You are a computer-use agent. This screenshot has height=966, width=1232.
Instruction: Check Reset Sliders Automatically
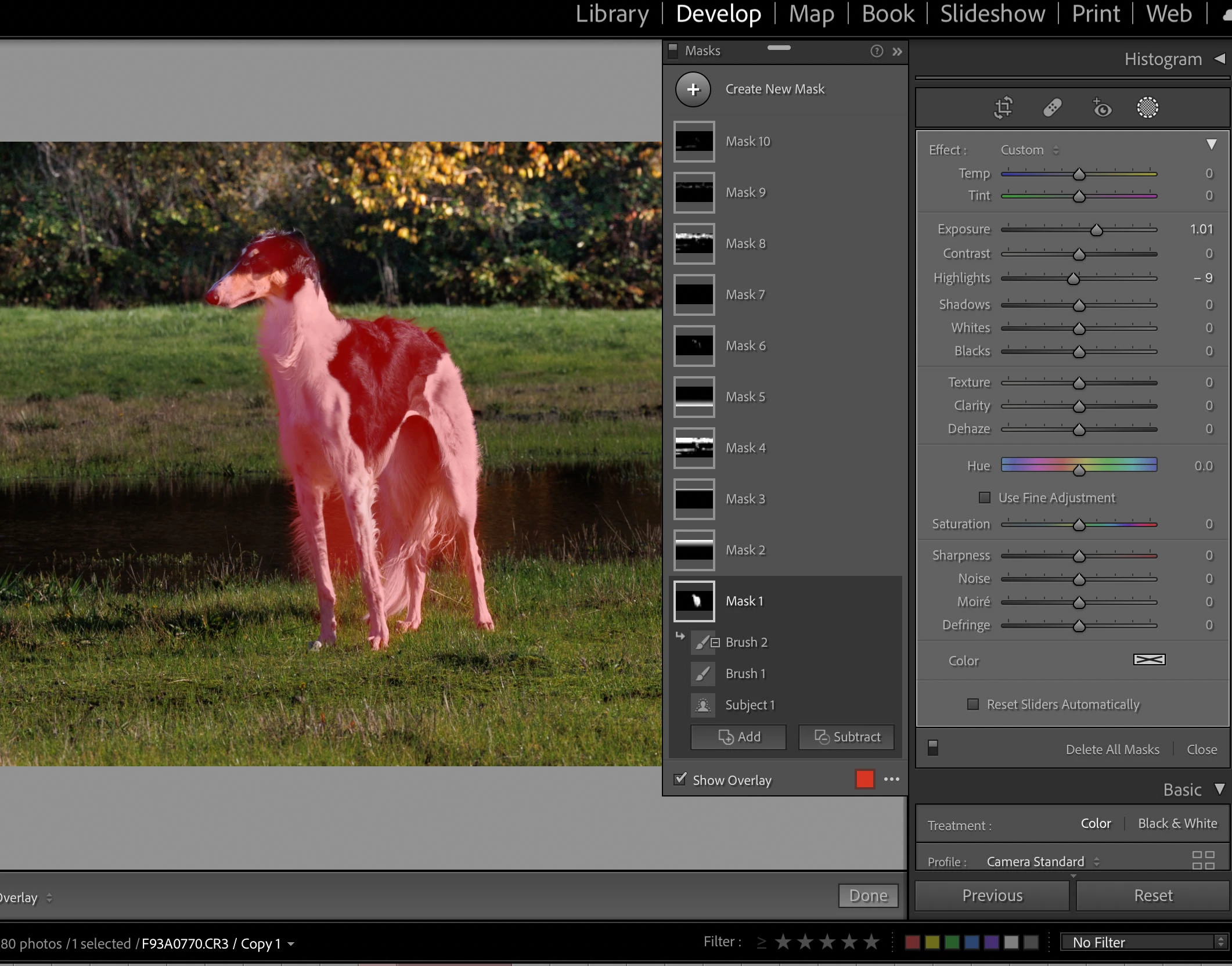click(x=972, y=704)
